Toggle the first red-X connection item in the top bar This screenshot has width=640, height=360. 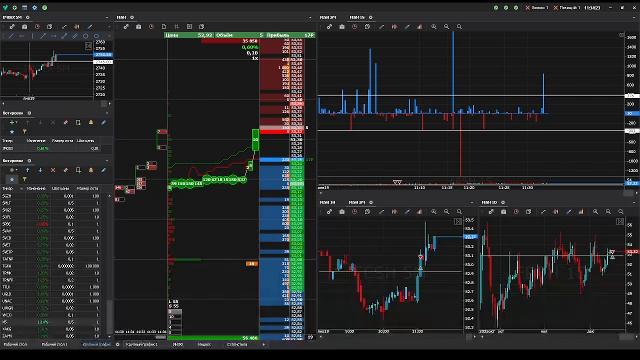pos(536,7)
